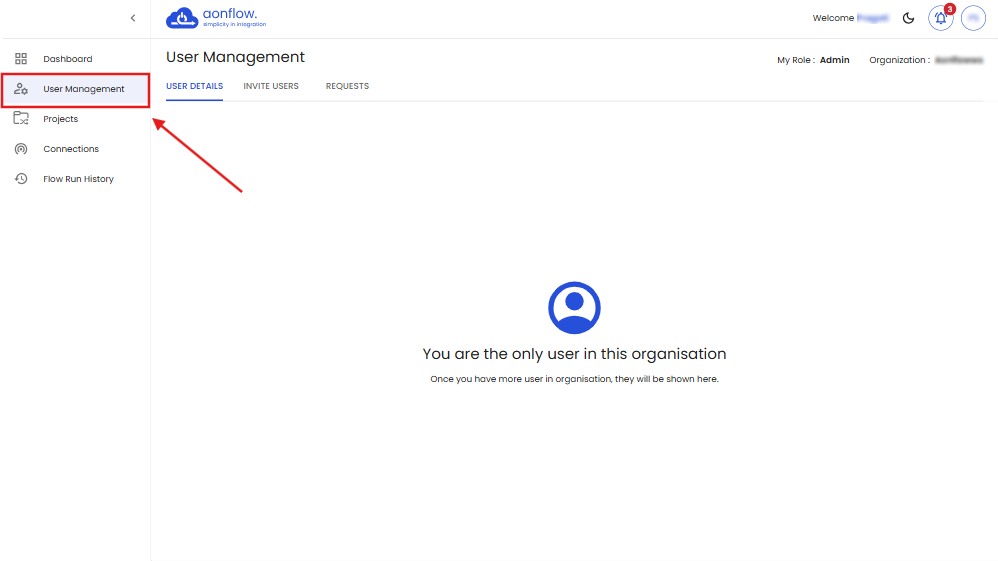Click the Flow Run History clock icon
This screenshot has width=998, height=561.
pos(21,179)
